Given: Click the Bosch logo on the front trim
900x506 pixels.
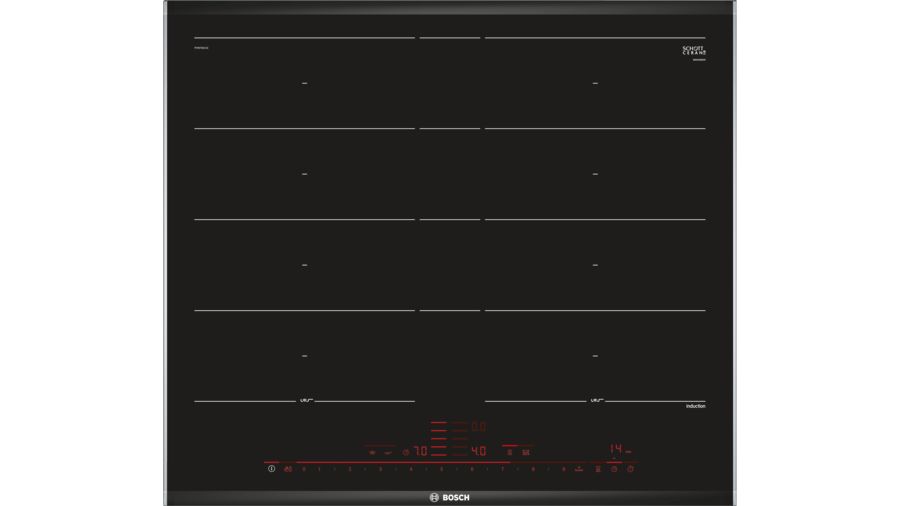Looking at the screenshot, I should click(x=449, y=497).
